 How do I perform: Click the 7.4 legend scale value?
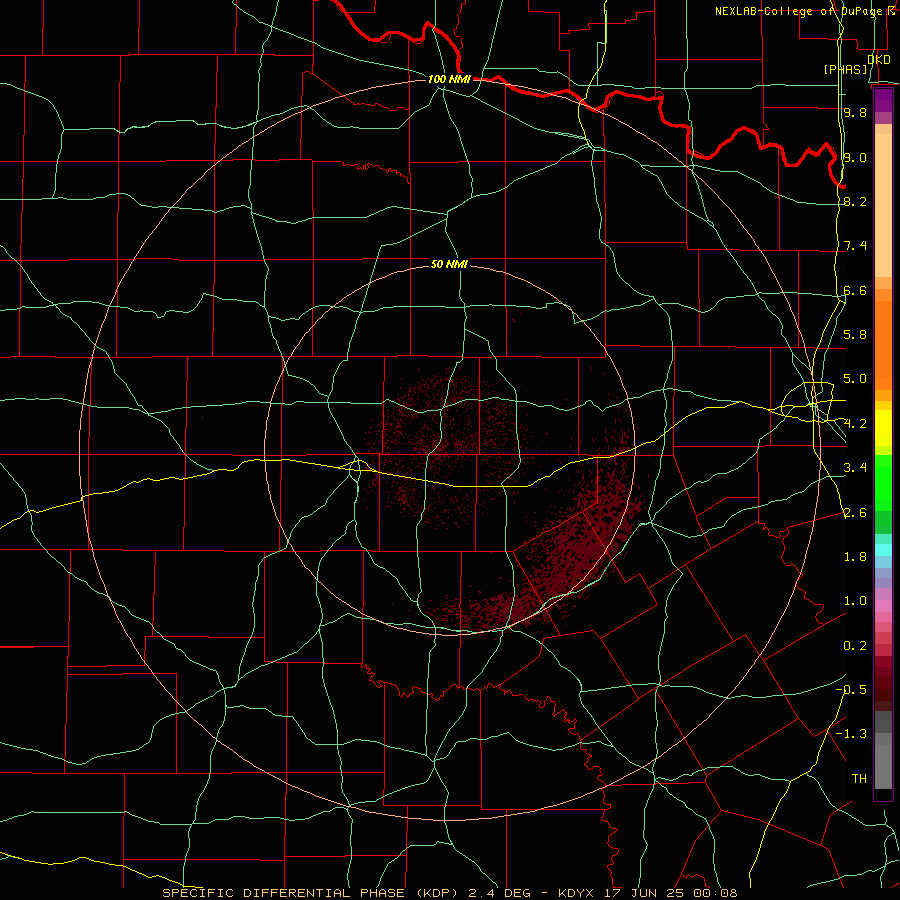pos(855,246)
